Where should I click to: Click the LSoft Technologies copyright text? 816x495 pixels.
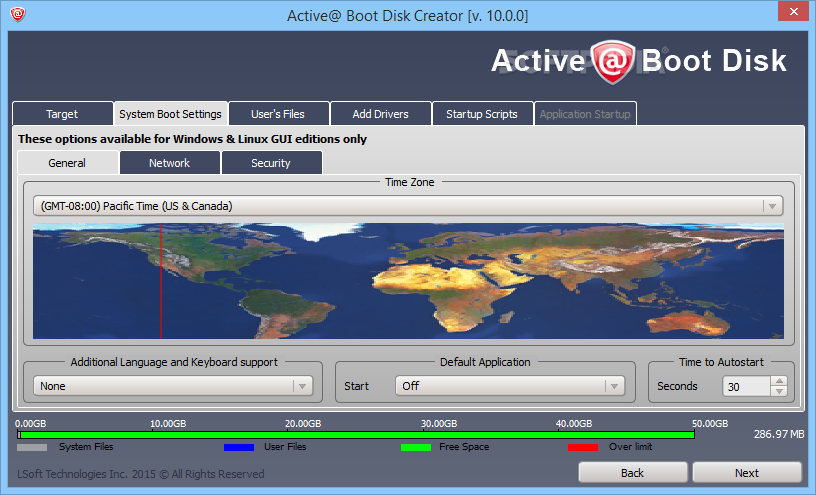[141, 474]
